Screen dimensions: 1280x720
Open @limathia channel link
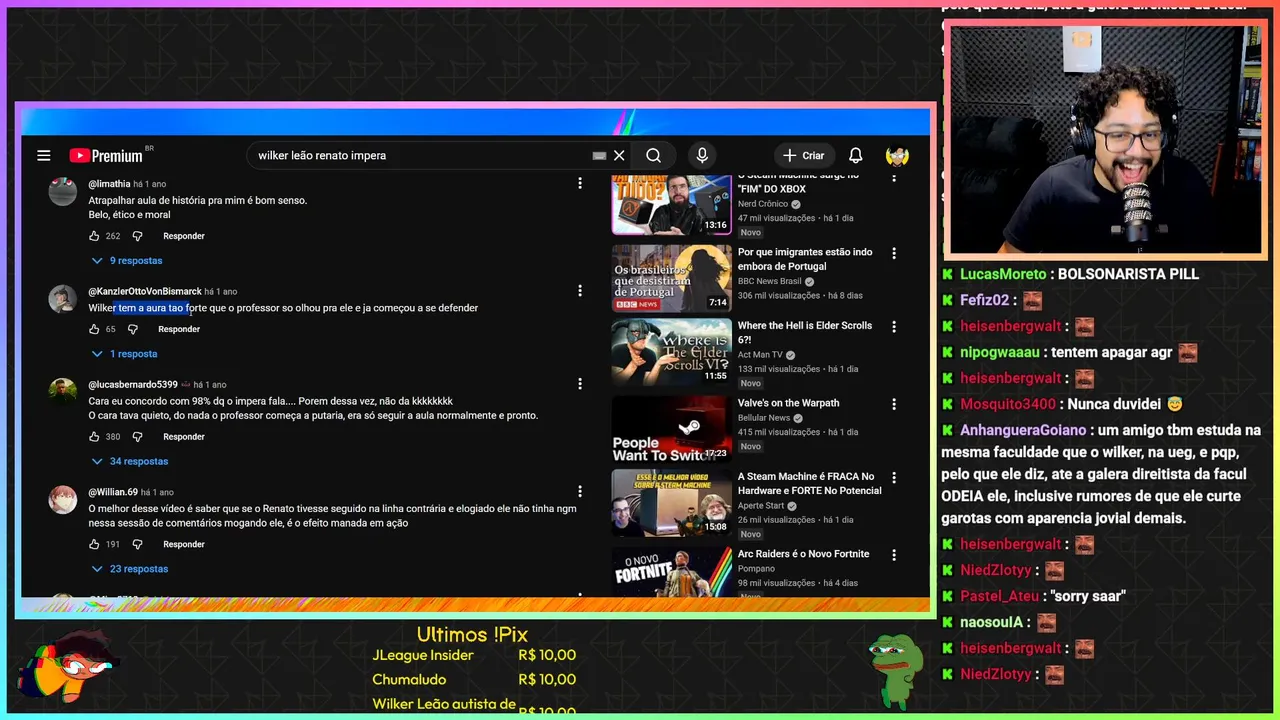(109, 184)
